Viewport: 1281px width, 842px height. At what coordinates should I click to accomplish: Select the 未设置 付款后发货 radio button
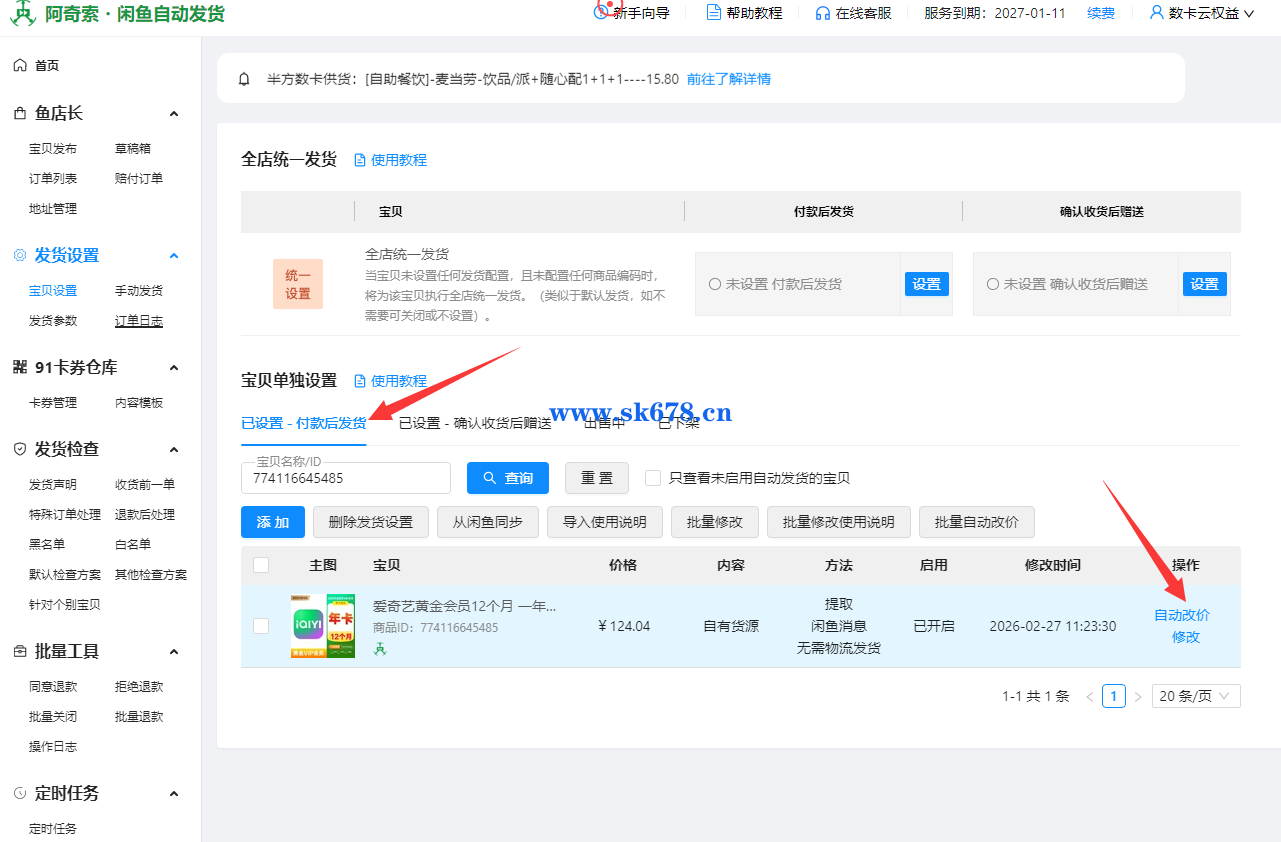(x=714, y=284)
